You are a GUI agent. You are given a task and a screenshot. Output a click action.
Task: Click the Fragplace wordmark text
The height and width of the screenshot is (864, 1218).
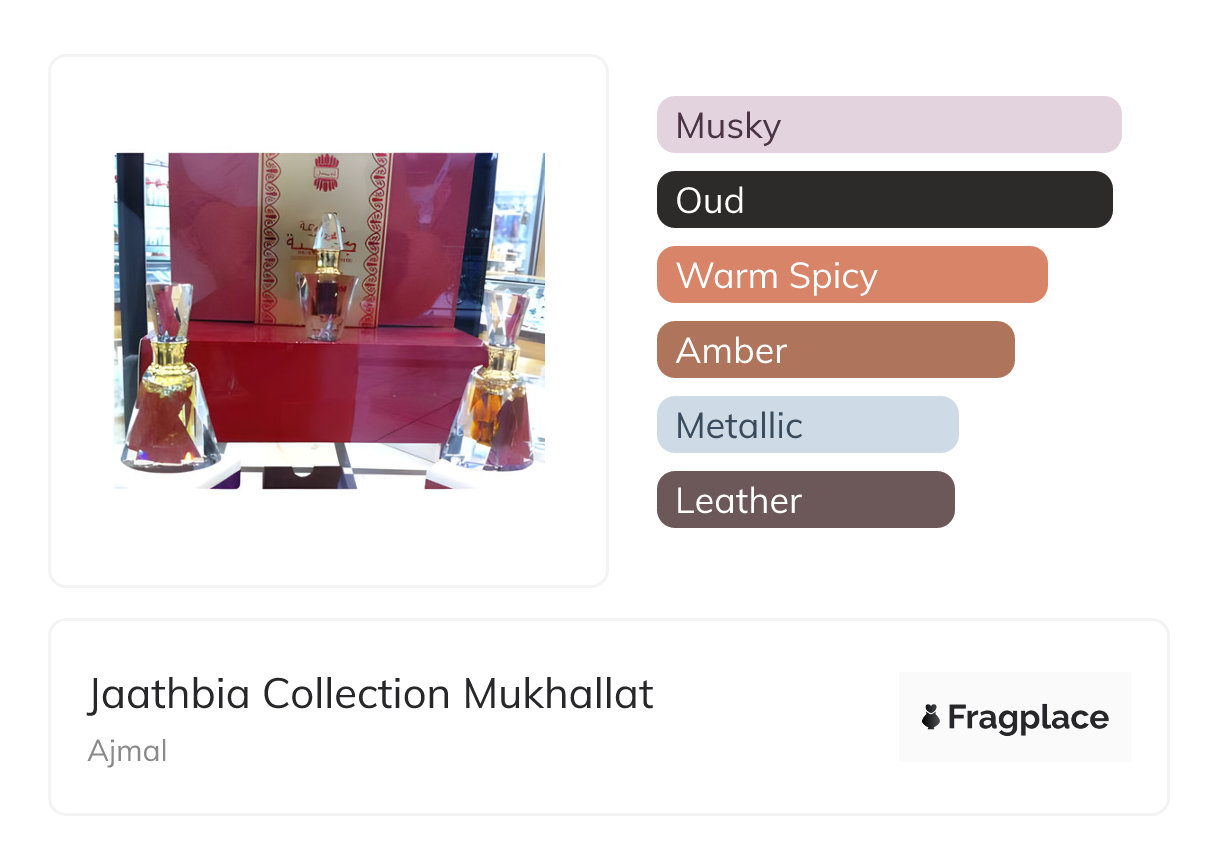(x=1027, y=717)
